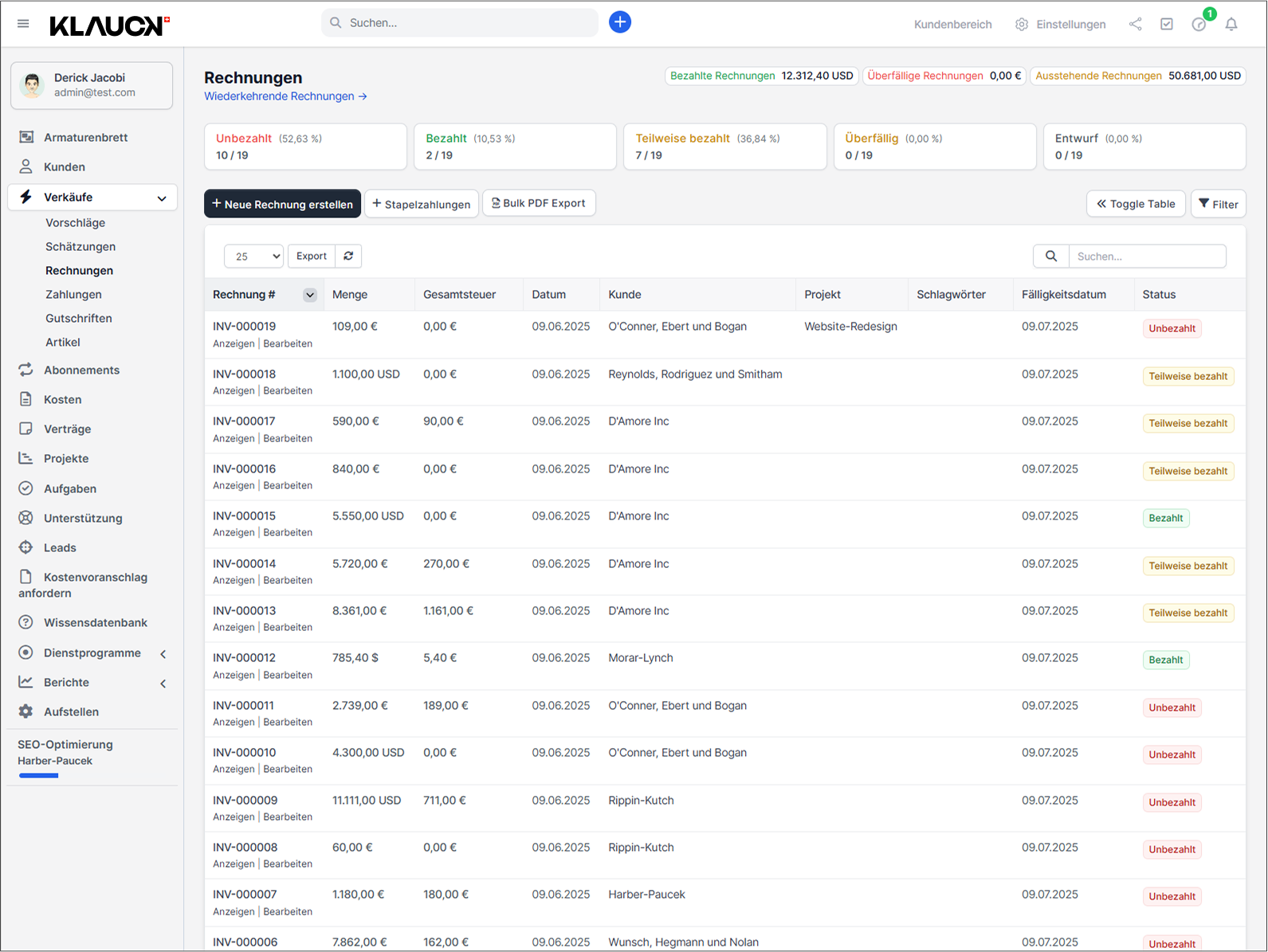Image resolution: width=1268 pixels, height=952 pixels.
Task: Click the refresh table icon next to Export
Action: (348, 256)
